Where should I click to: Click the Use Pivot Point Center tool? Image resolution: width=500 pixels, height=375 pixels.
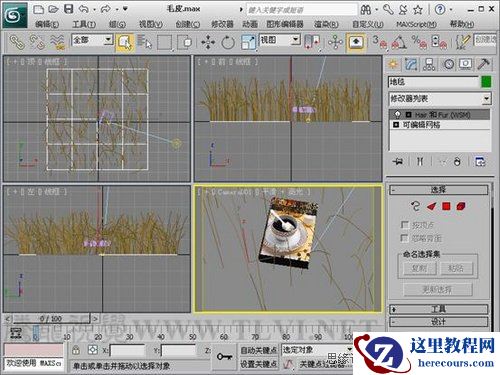tap(312, 42)
